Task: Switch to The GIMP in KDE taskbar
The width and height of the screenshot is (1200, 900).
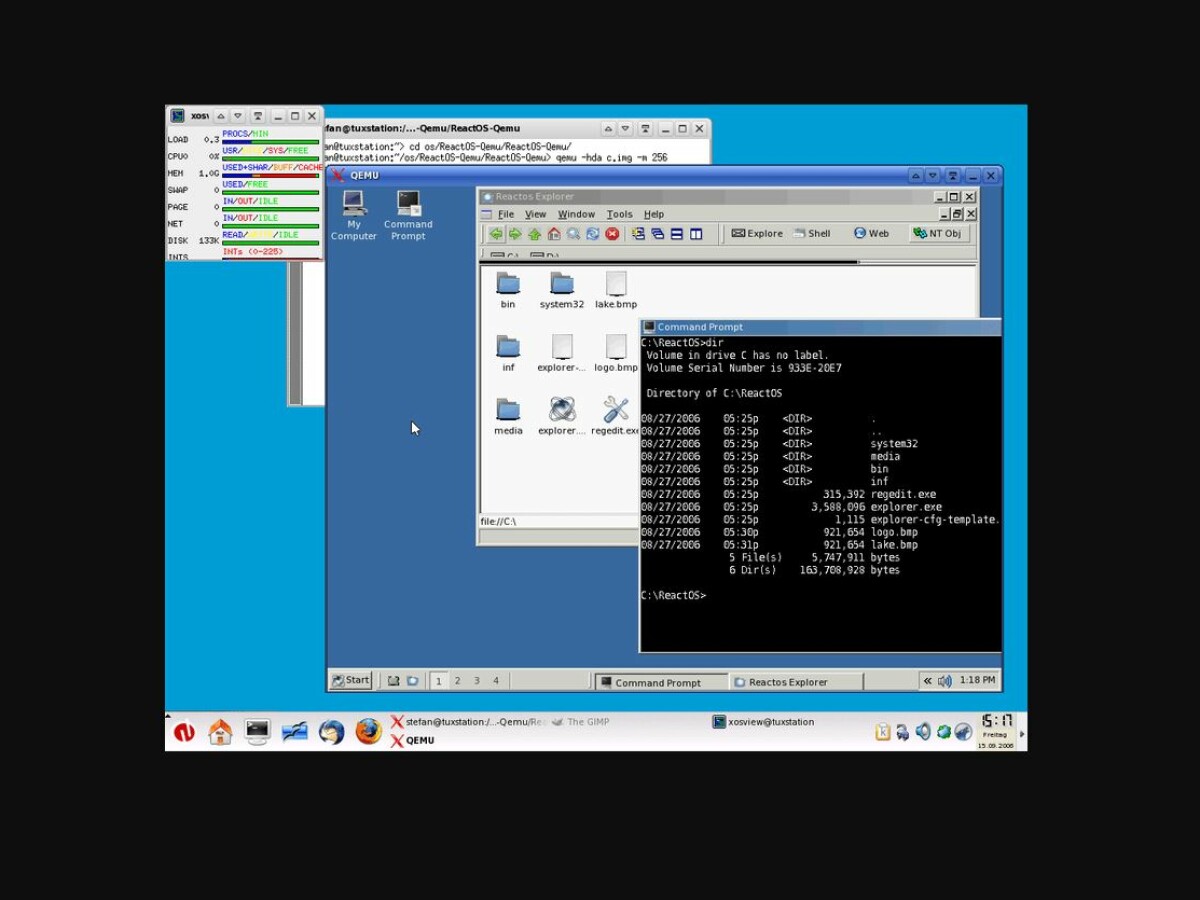Action: point(580,721)
